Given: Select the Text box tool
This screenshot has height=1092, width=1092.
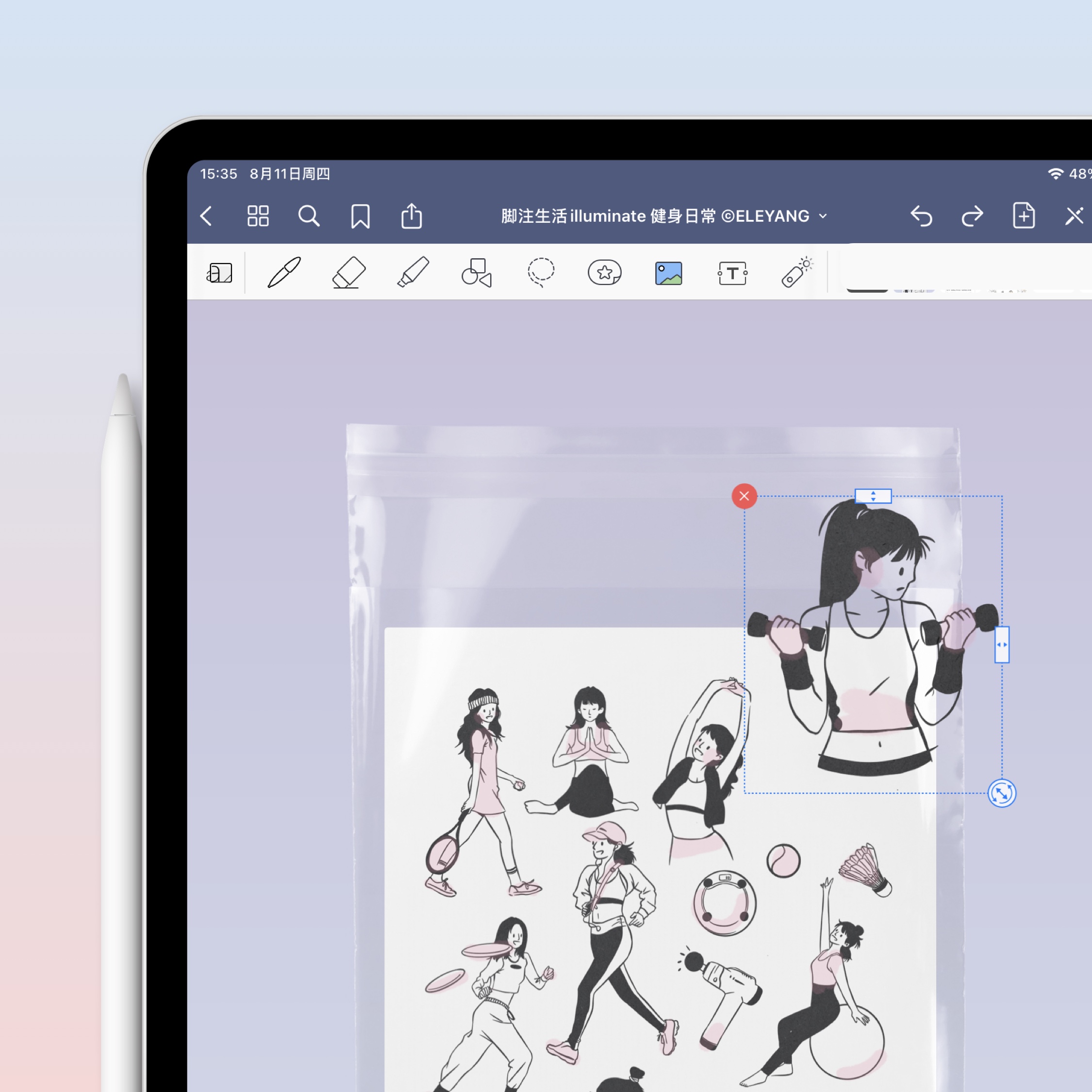Looking at the screenshot, I should [x=732, y=274].
